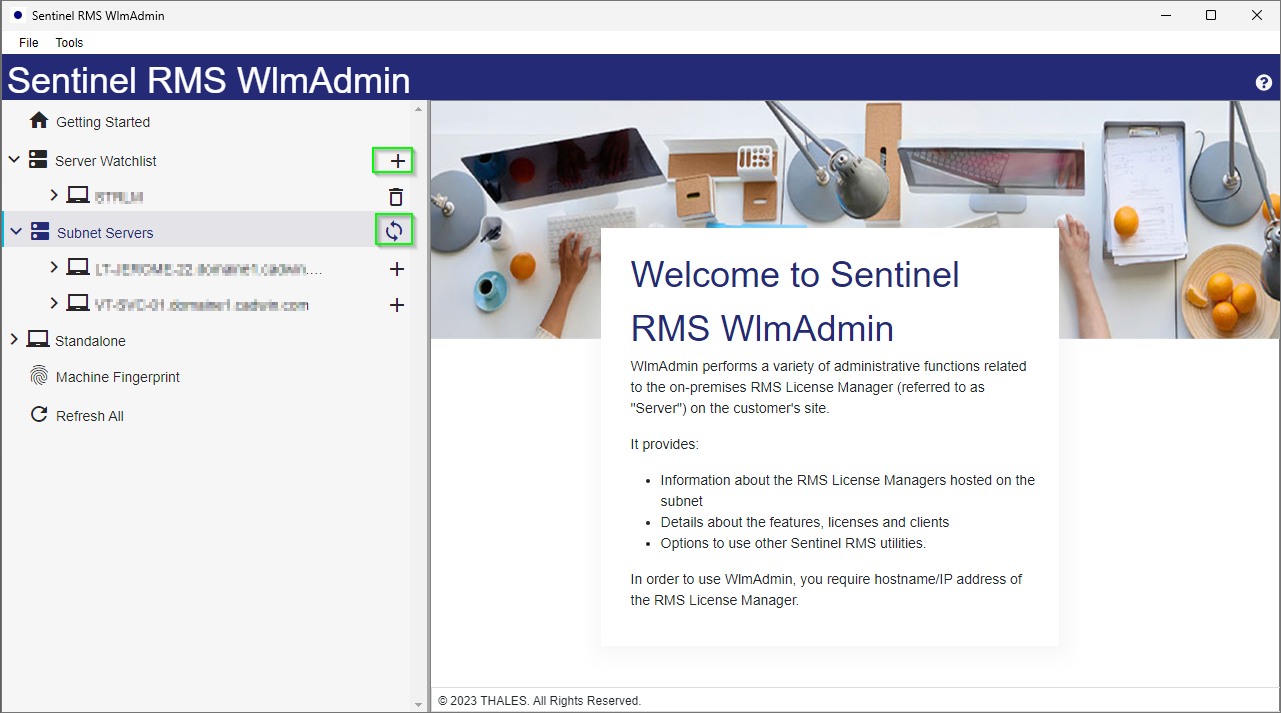Select Subnet Servers in the tree
The width and height of the screenshot is (1281, 713).
pyautogui.click(x=105, y=233)
